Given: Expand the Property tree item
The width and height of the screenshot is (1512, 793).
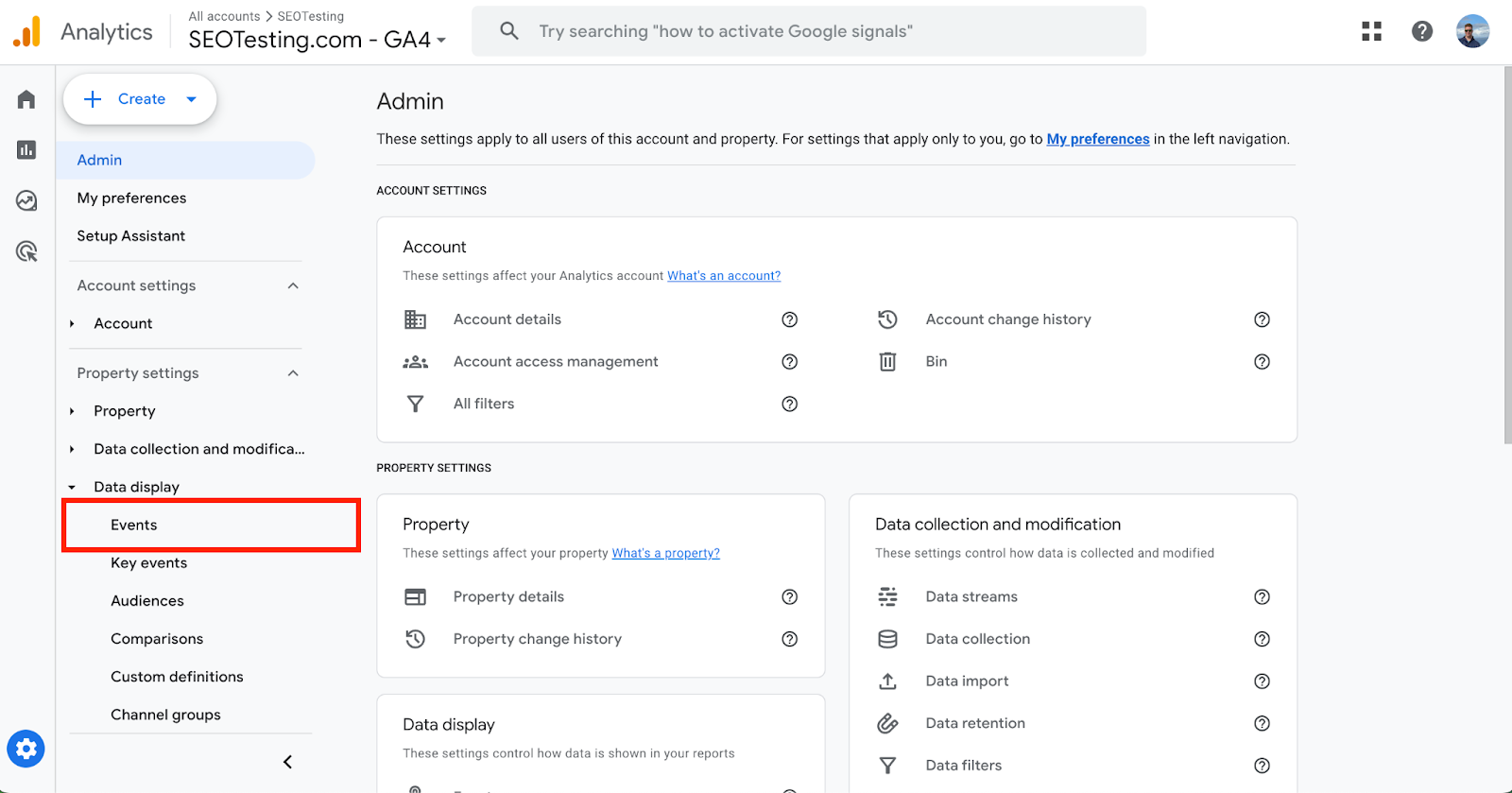Looking at the screenshot, I should click(x=72, y=410).
